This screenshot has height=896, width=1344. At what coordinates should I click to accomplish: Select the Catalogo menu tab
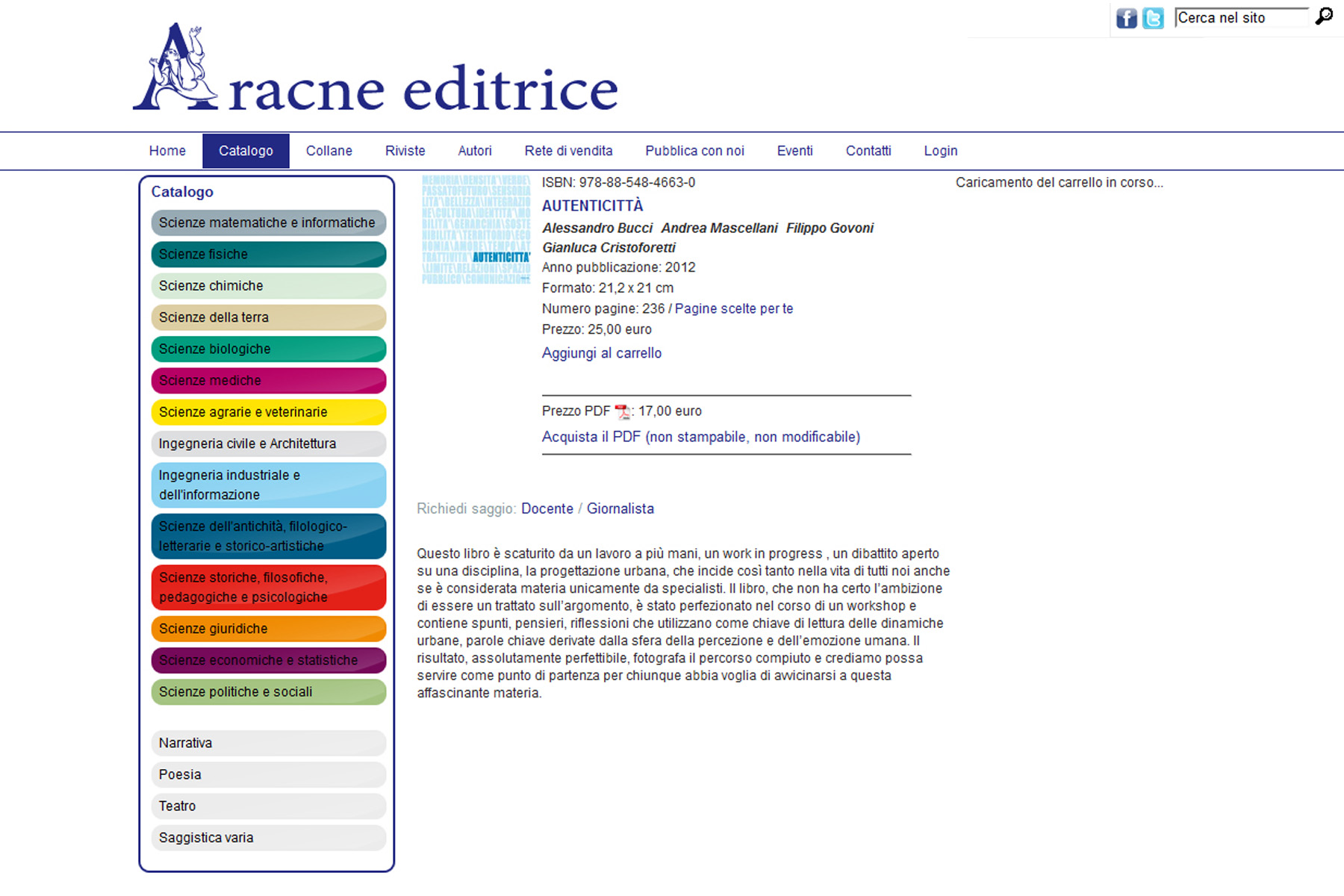(246, 151)
